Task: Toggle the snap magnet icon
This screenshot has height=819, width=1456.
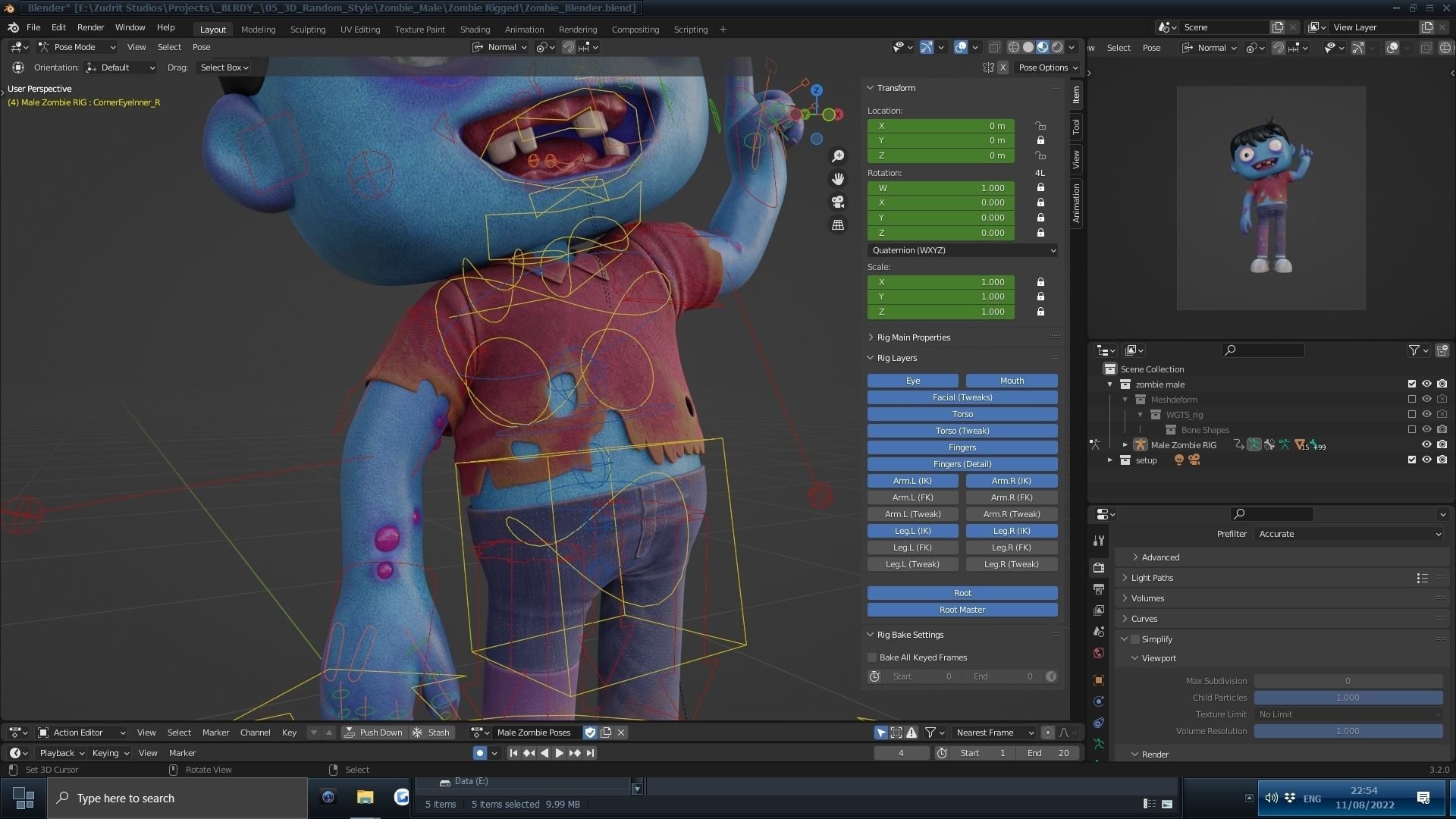Action: point(568,47)
